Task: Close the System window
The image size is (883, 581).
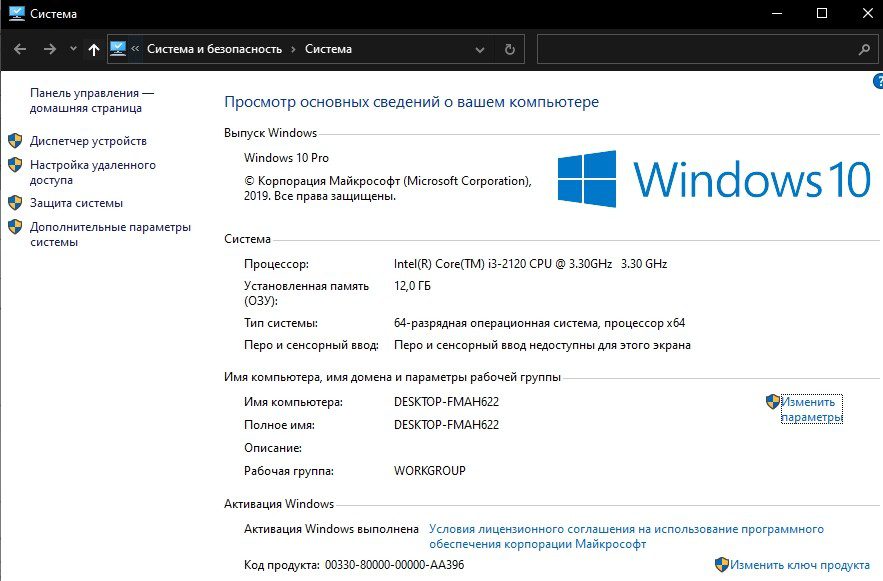Action: 868,14
